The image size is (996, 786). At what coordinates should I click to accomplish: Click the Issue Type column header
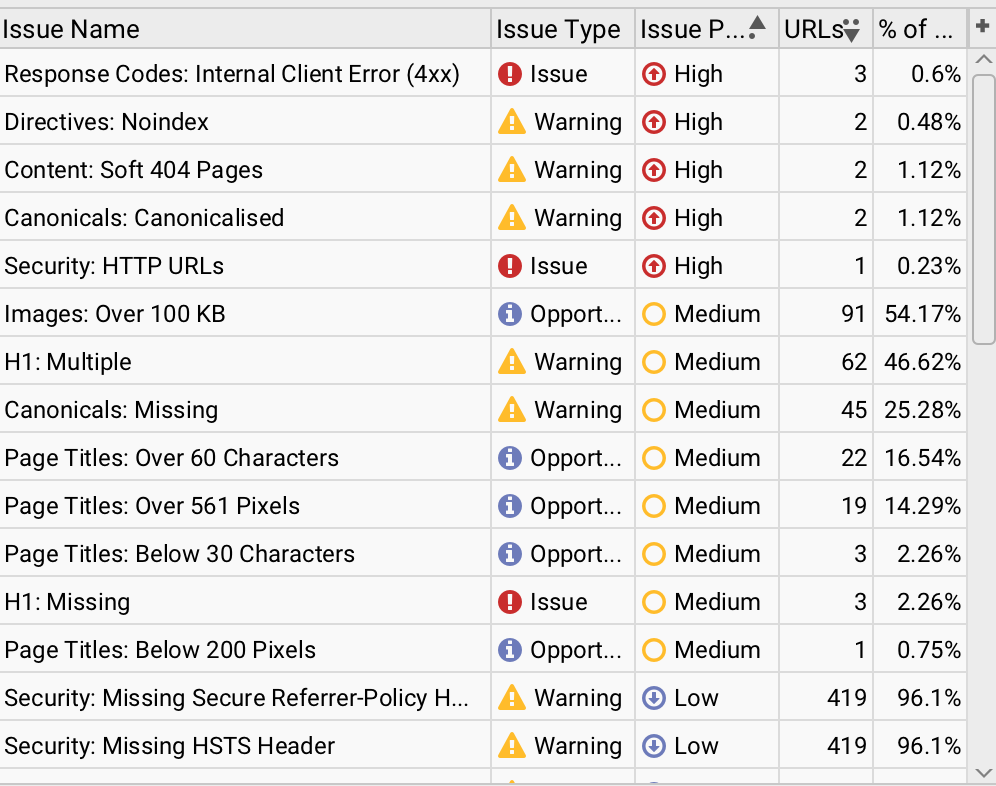pos(558,30)
